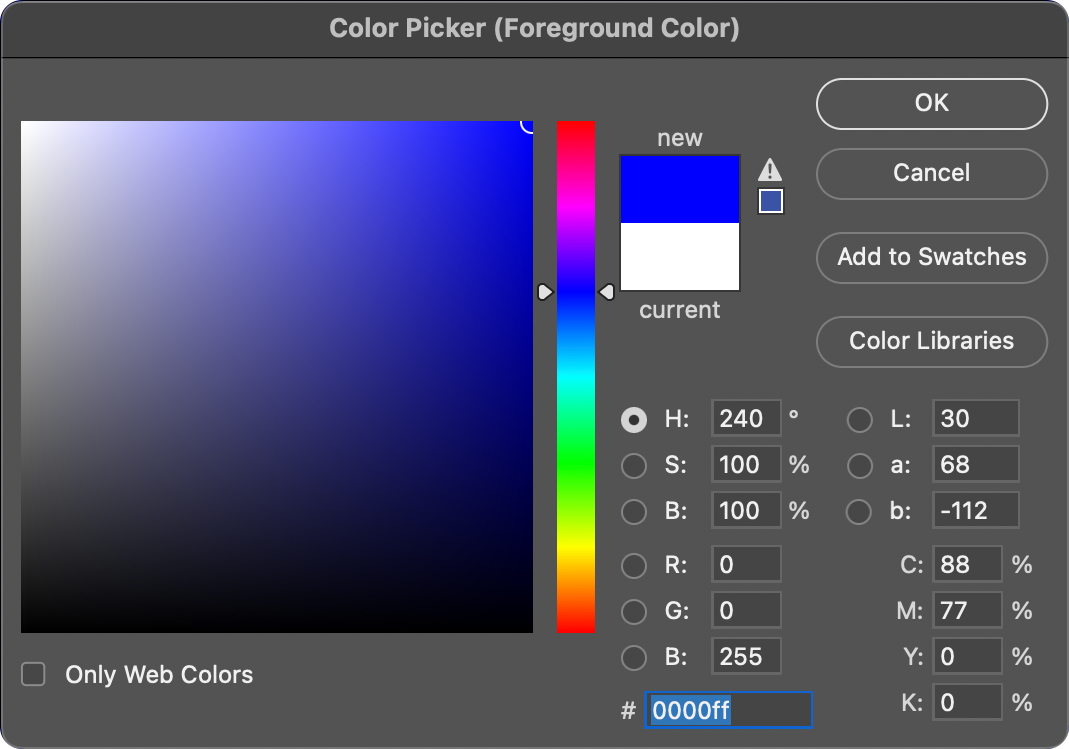Screen dimensions: 1069x749
Task: Select the R red channel radio button
Action: point(634,565)
